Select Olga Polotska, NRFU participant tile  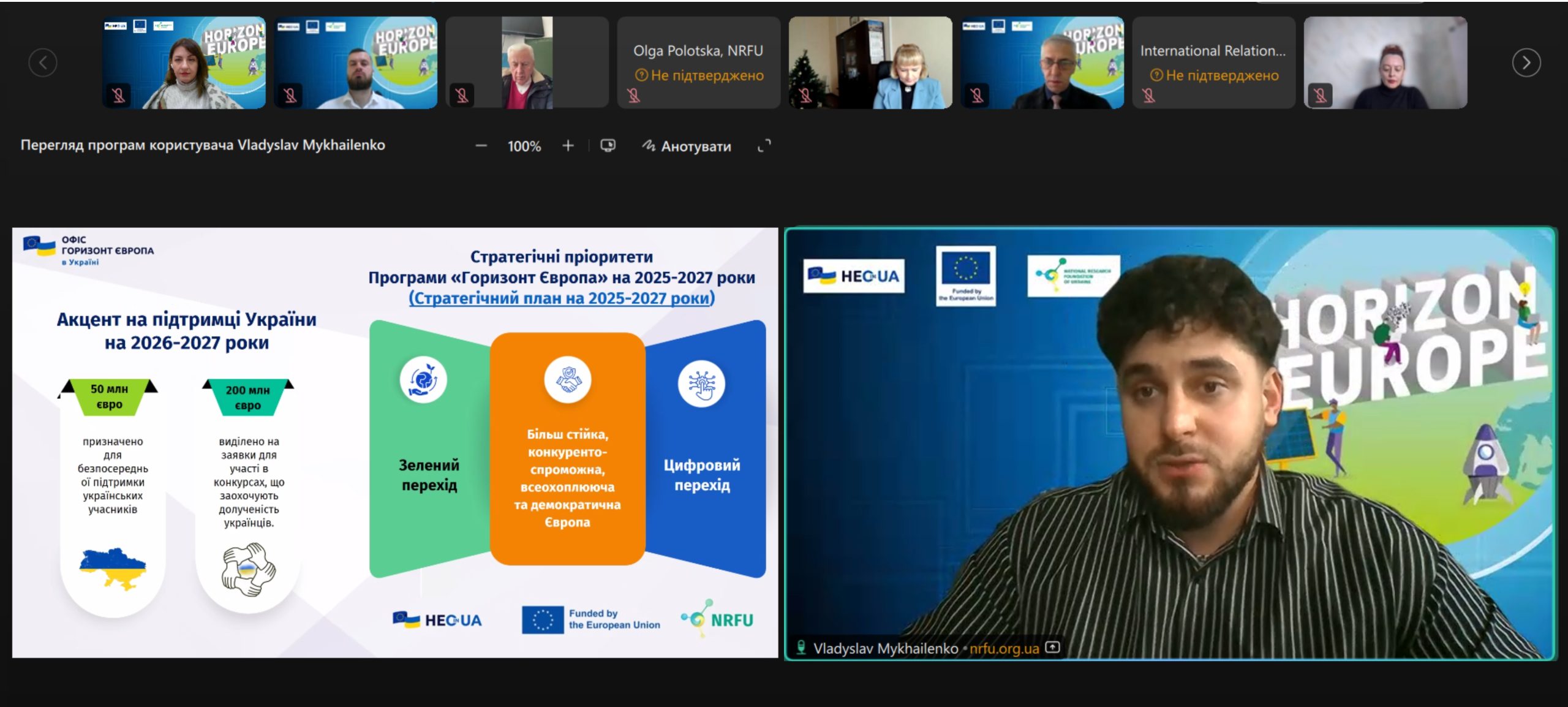(698, 62)
